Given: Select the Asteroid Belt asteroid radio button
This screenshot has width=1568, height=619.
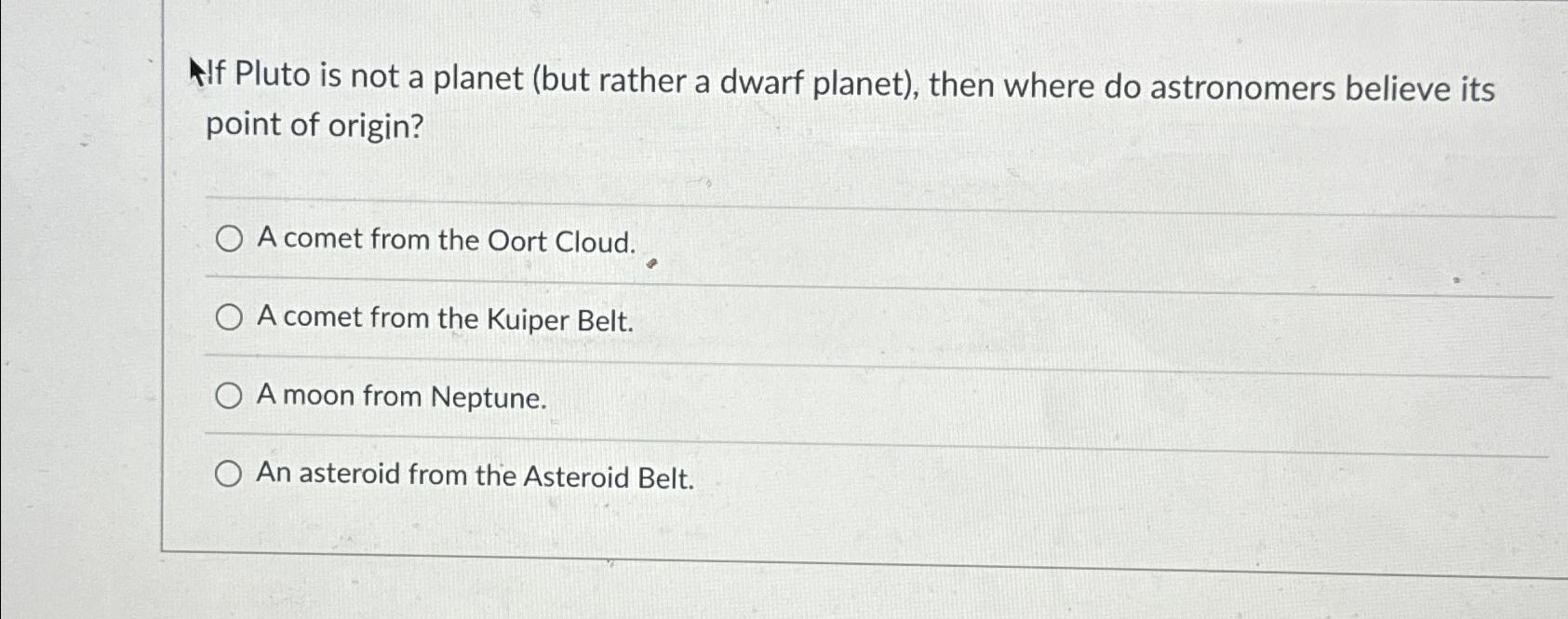Looking at the screenshot, I should pyautogui.click(x=229, y=475).
